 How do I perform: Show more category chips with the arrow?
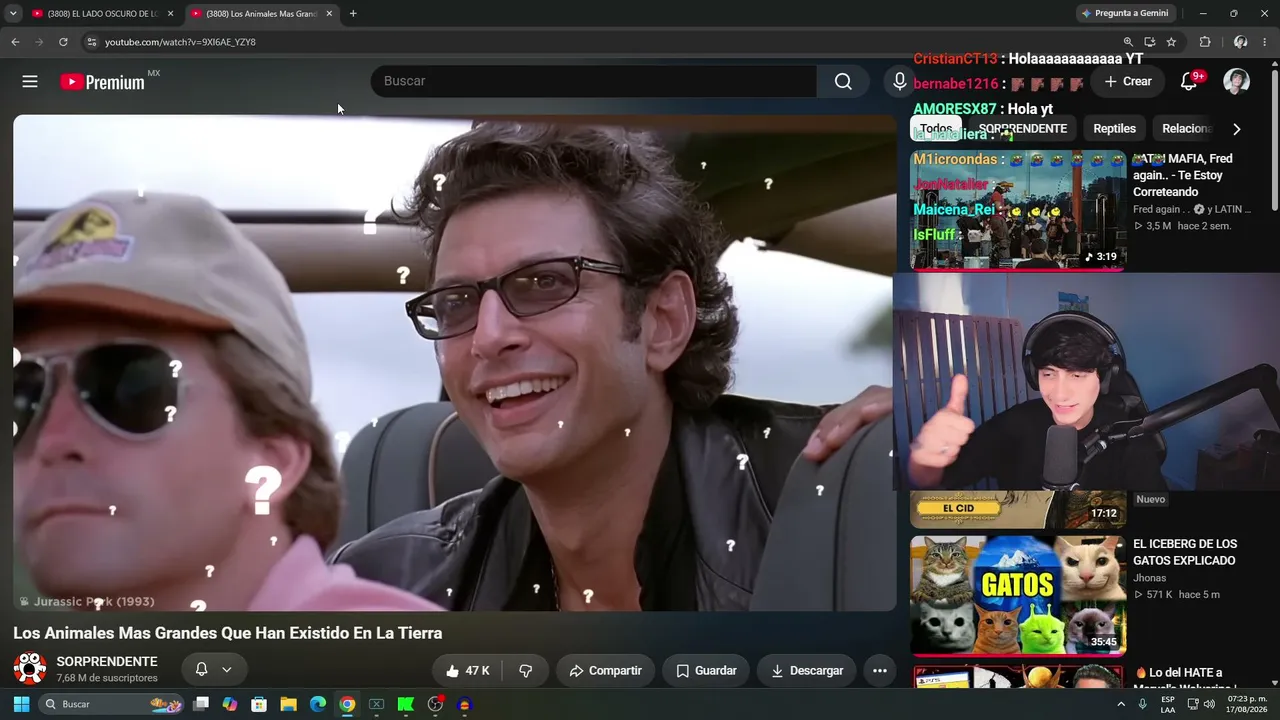1237,129
